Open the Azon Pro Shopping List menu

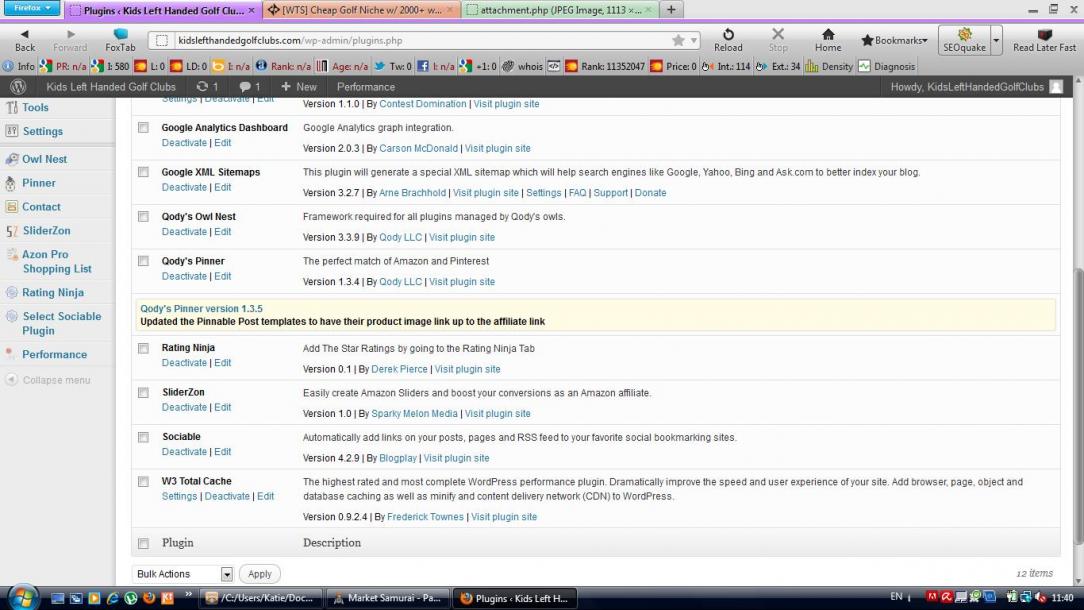click(x=57, y=261)
